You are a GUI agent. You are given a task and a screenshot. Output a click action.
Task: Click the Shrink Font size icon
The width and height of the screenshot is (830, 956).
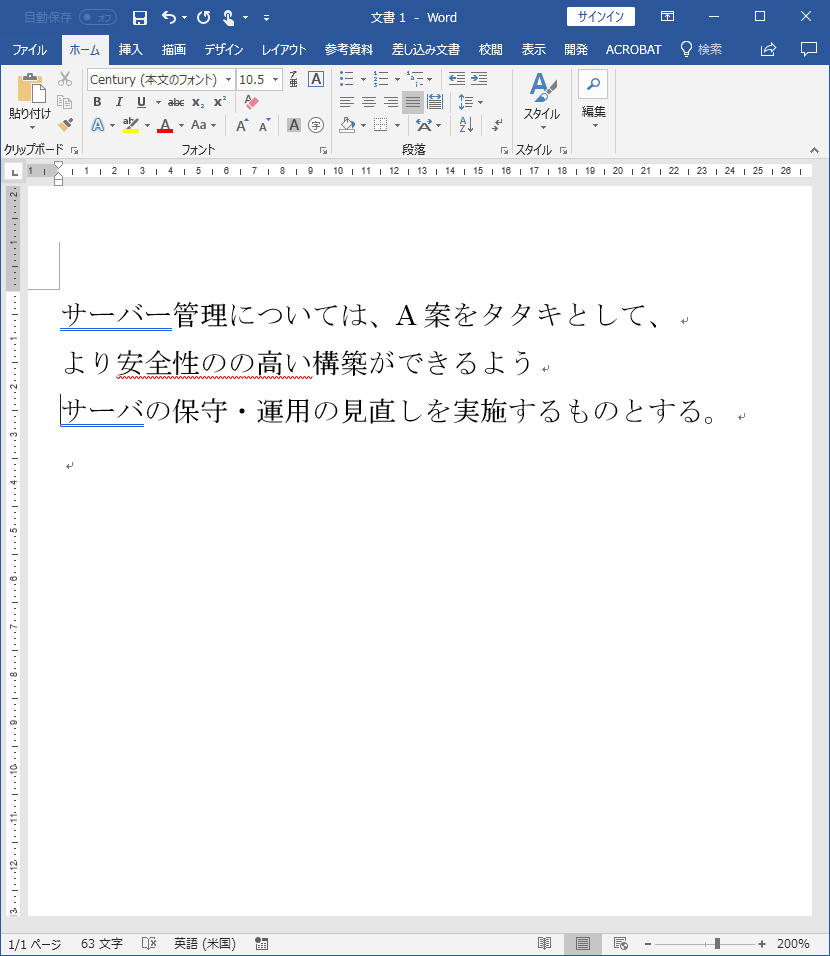point(265,125)
